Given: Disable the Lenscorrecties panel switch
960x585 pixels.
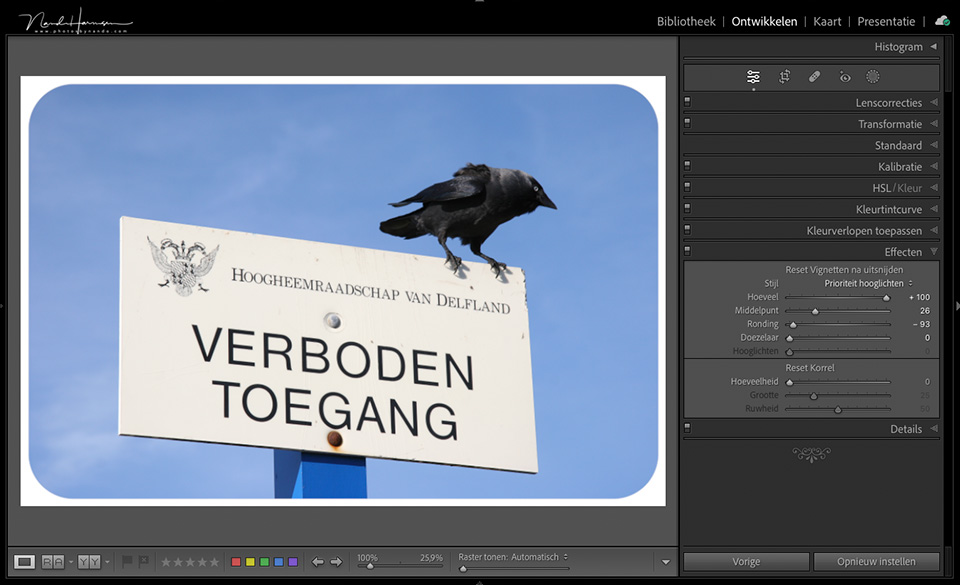Looking at the screenshot, I should pos(687,102).
